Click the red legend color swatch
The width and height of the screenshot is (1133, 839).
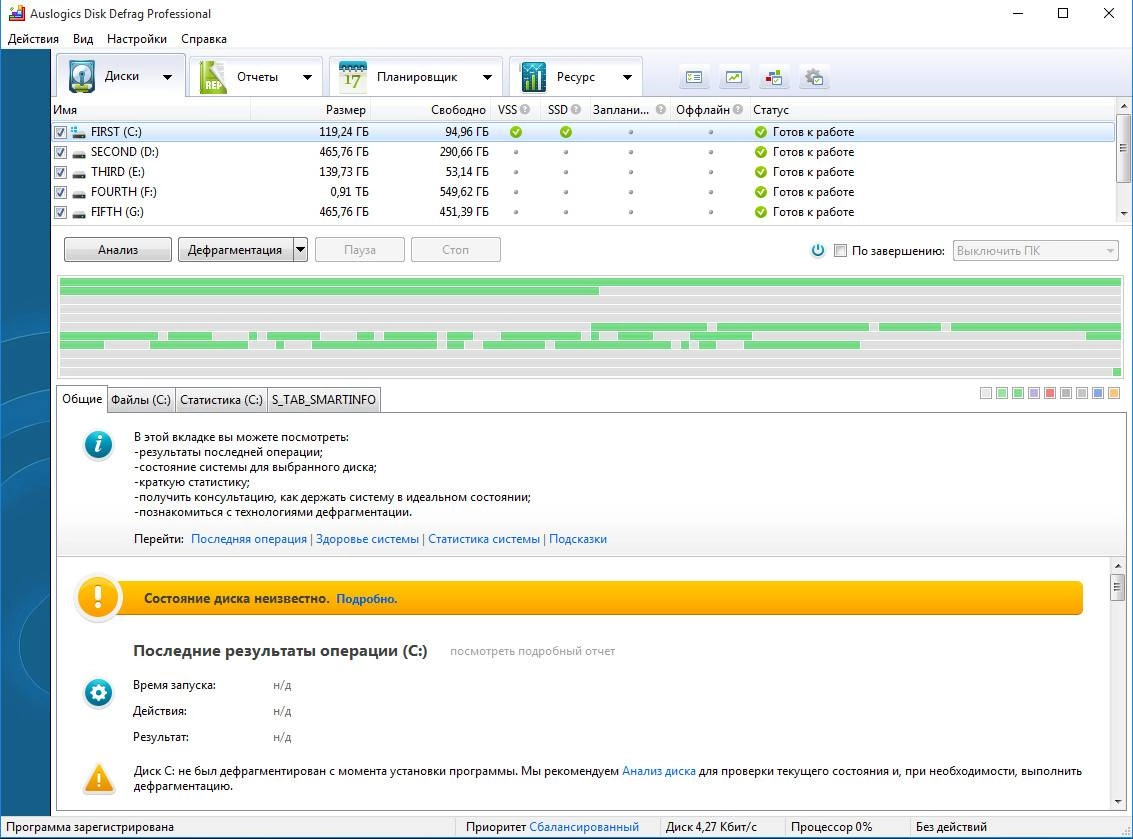pyautogui.click(x=1050, y=393)
